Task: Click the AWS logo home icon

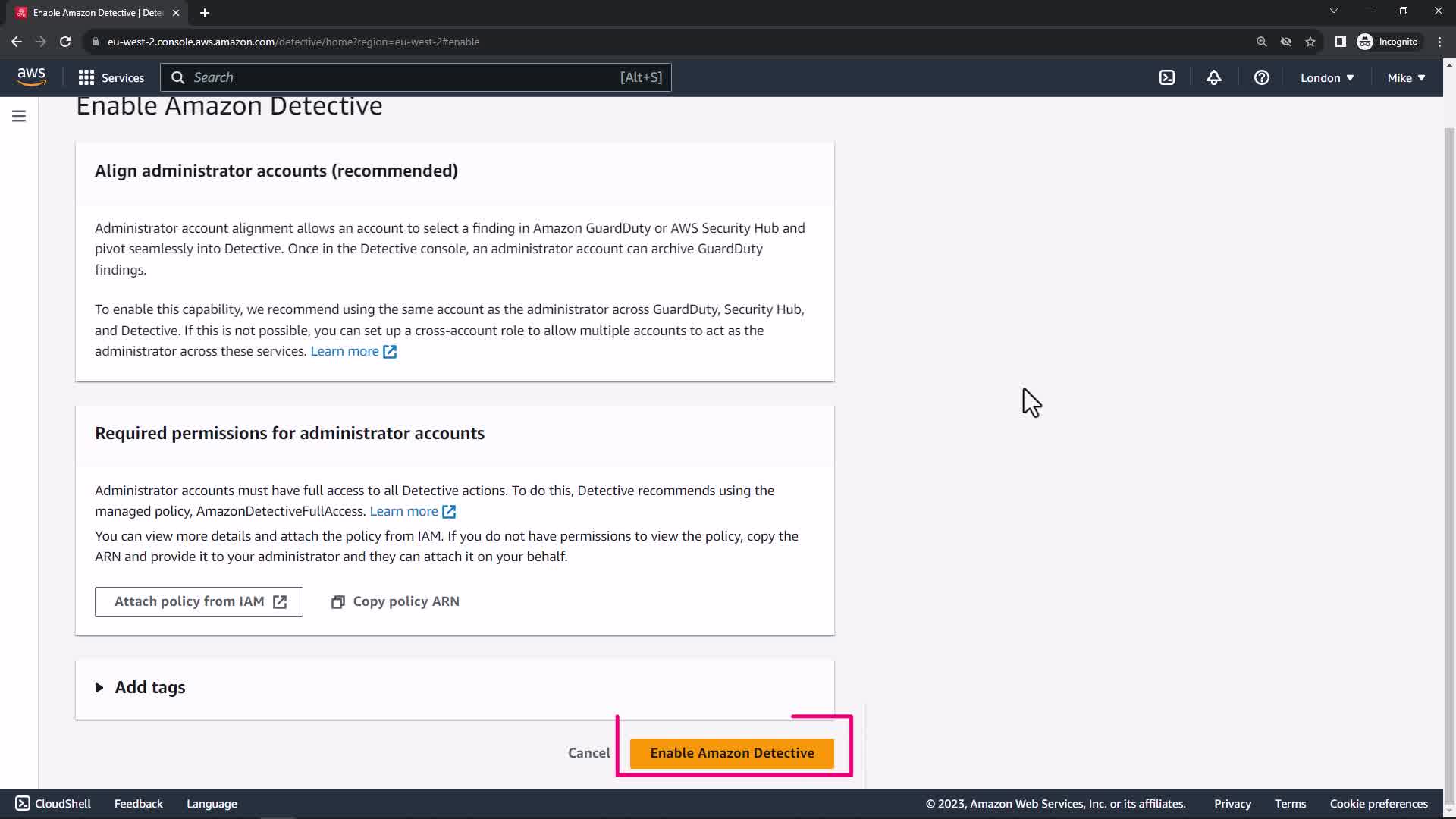Action: coord(31,77)
